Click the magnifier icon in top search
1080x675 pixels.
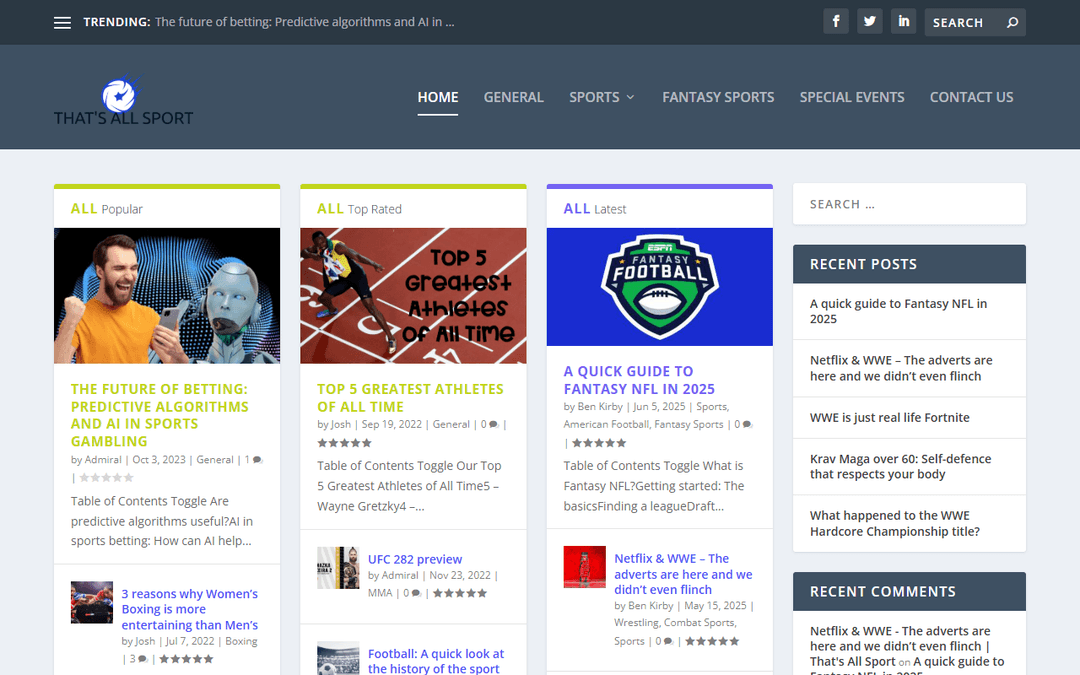(x=1012, y=23)
